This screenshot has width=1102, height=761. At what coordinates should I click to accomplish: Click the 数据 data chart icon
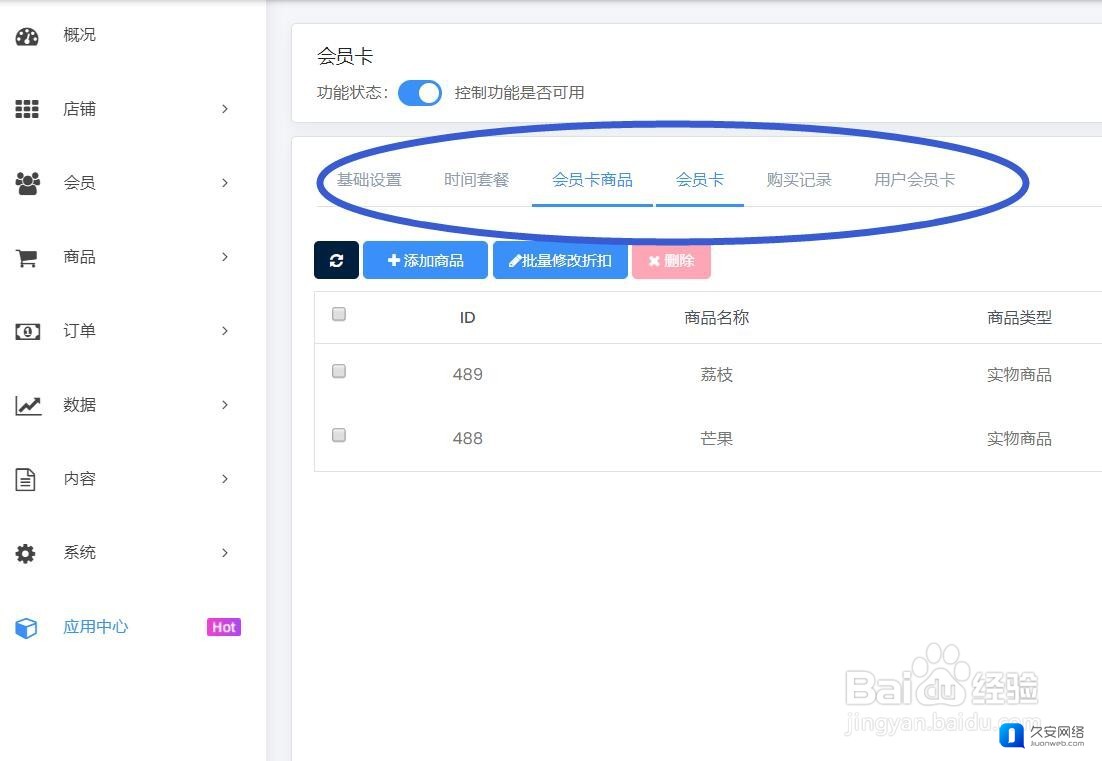point(27,405)
